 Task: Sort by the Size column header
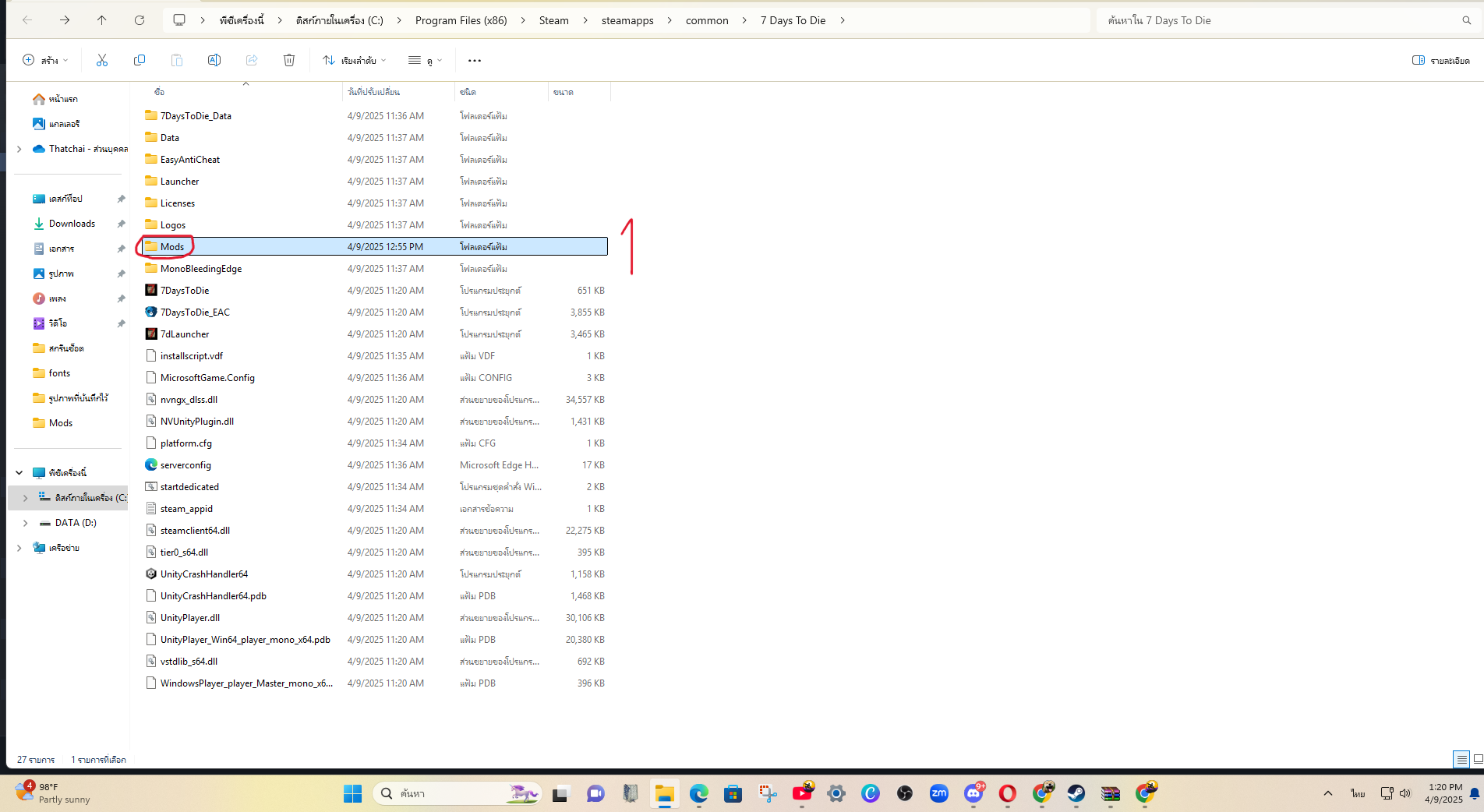pos(578,92)
